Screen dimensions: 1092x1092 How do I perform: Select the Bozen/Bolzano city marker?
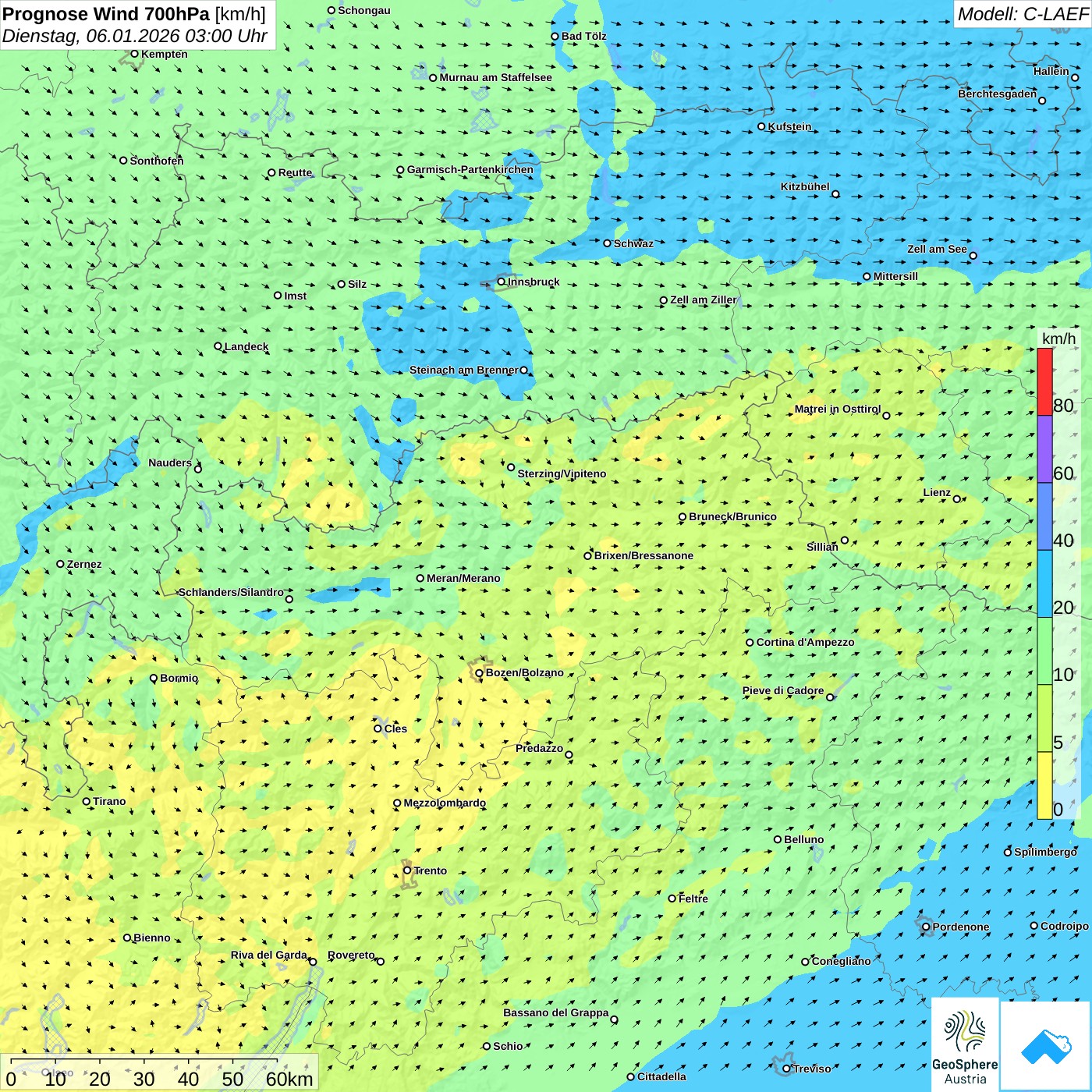[x=479, y=673]
